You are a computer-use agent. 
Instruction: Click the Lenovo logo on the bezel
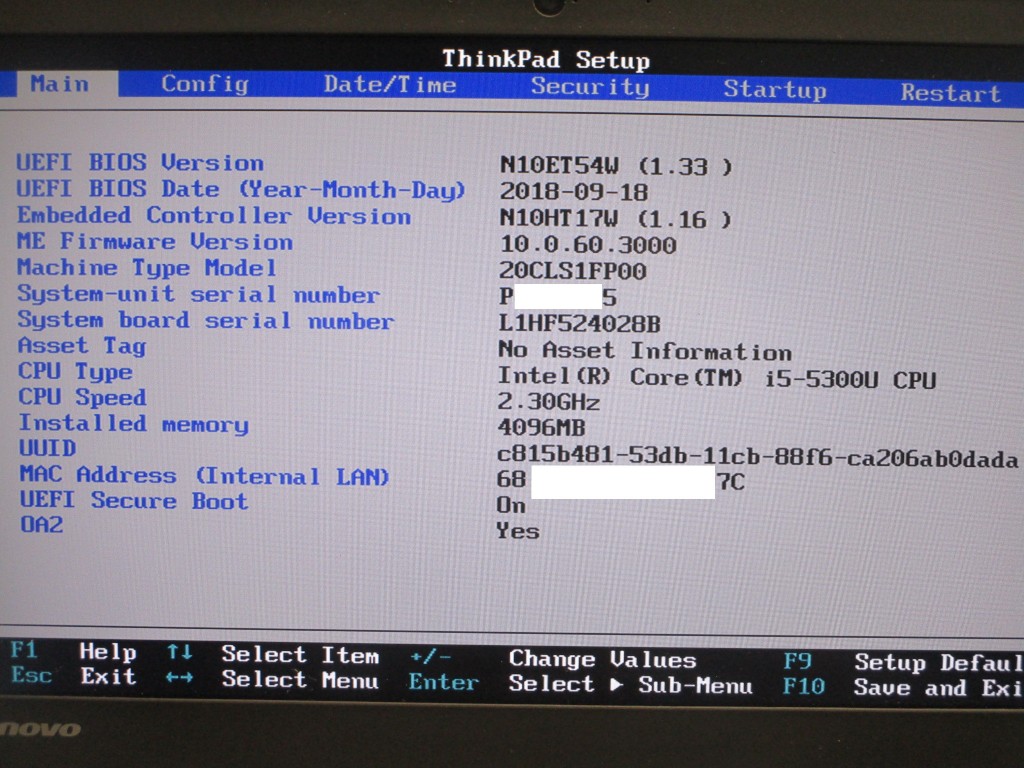pos(40,729)
